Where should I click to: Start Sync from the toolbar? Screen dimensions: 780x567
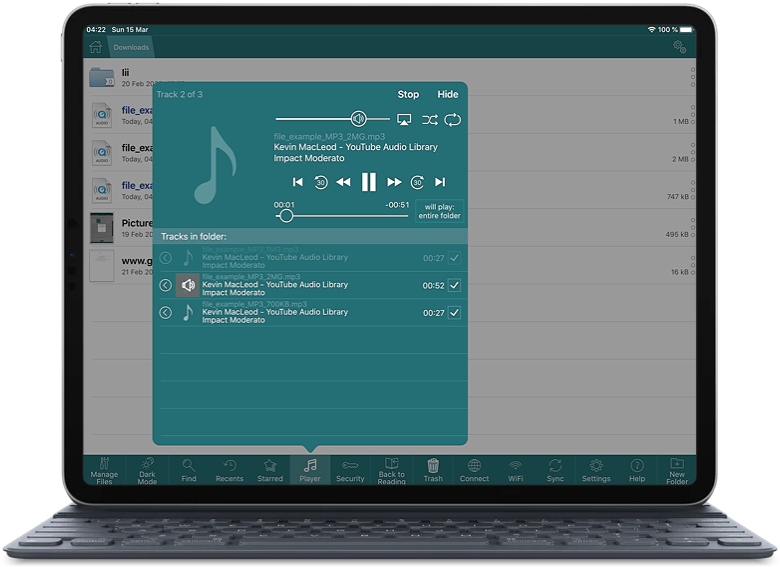(555, 470)
